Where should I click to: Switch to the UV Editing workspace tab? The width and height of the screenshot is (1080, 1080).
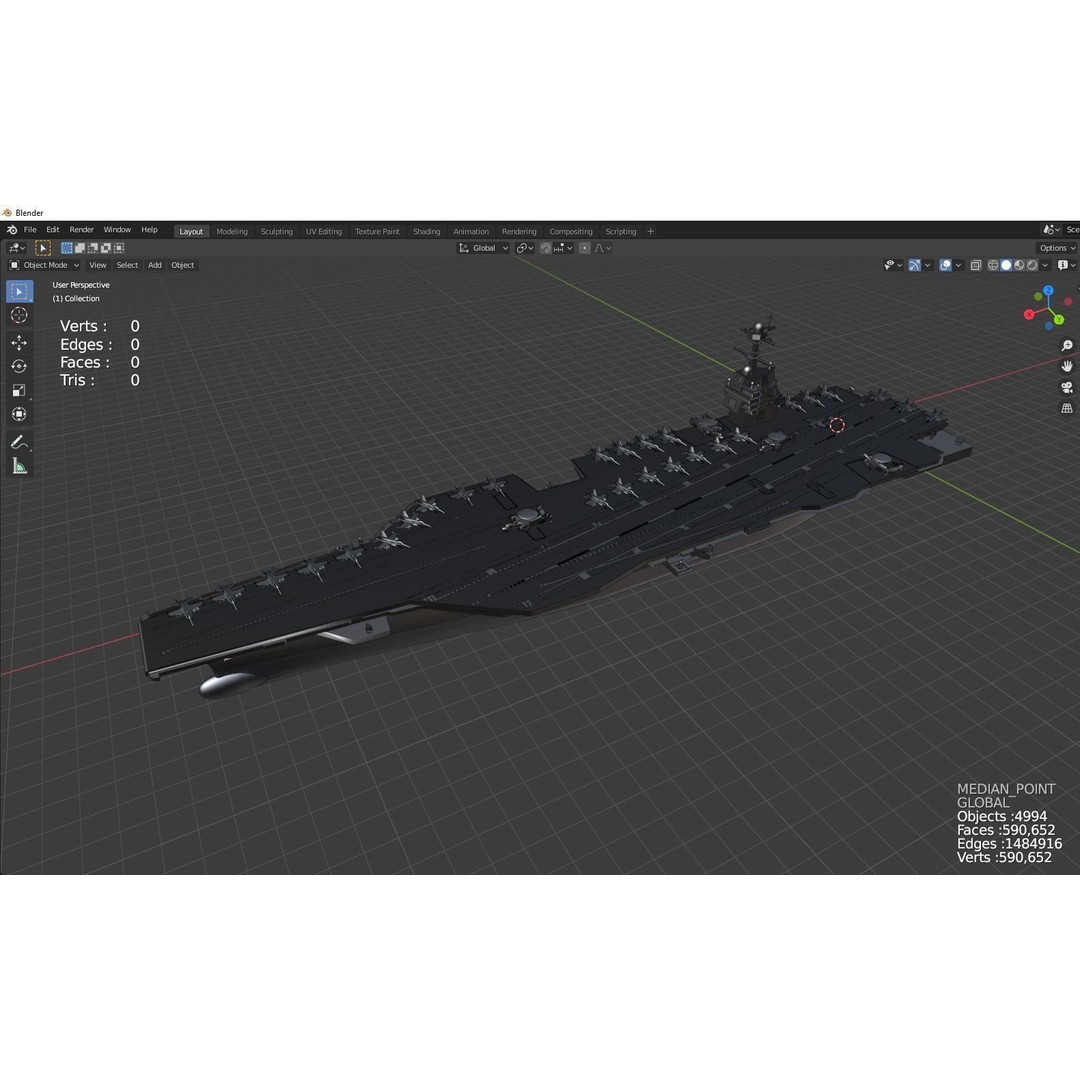[x=324, y=231]
